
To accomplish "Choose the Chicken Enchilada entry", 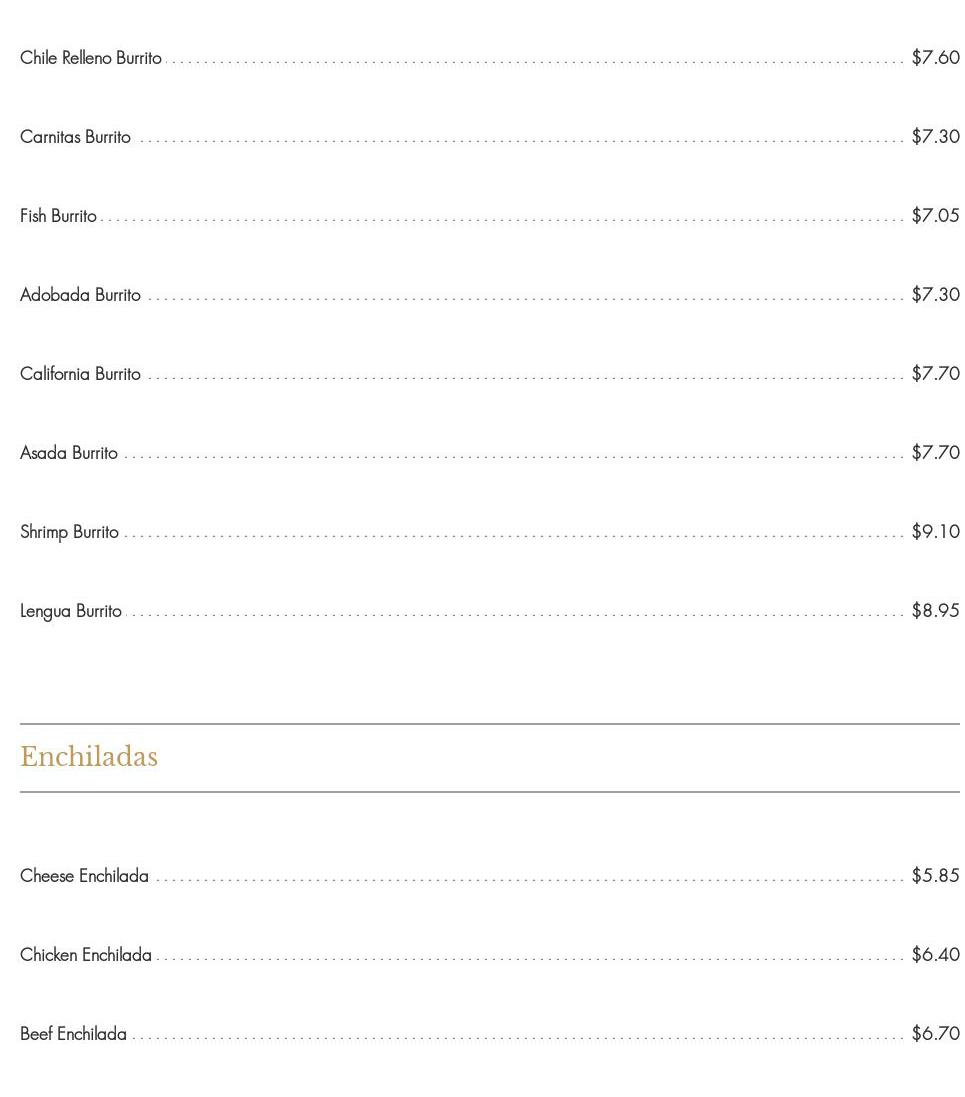I will tap(86, 955).
